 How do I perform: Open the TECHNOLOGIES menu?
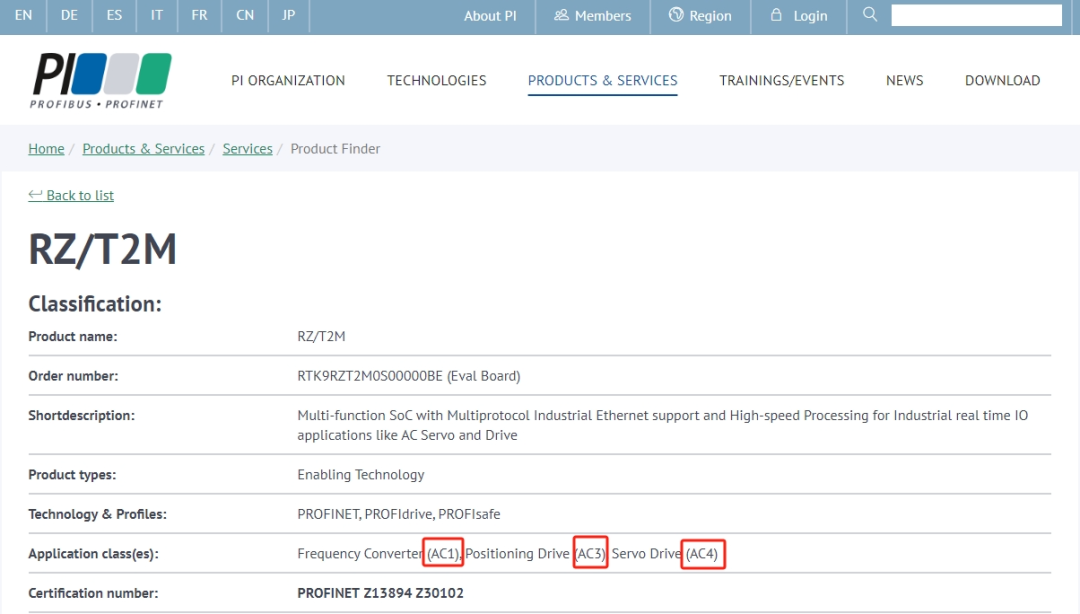coord(437,81)
